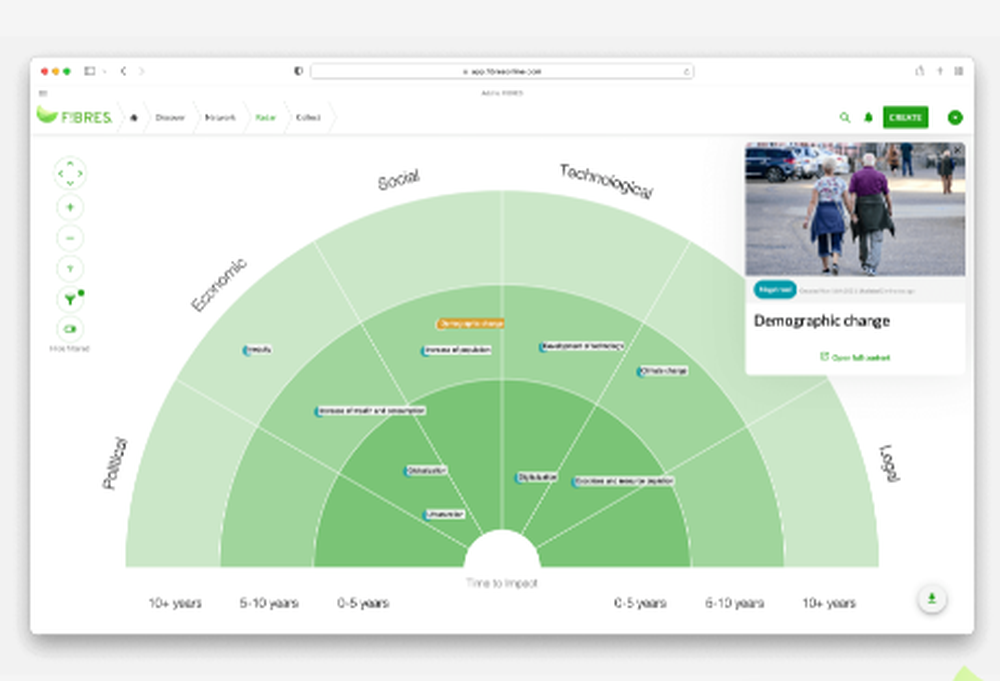Click the privacy shield icon near address bar
1000x681 pixels.
pos(298,71)
